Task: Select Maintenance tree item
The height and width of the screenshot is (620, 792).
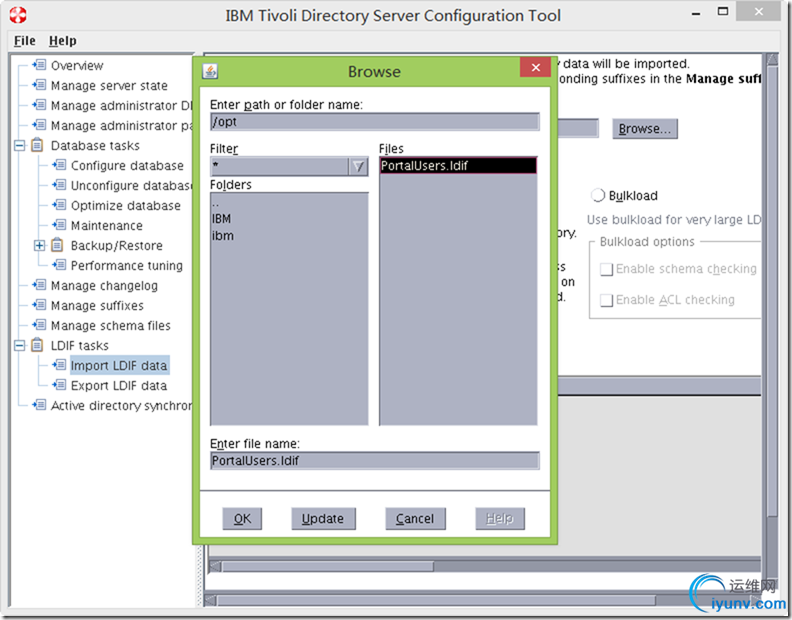Action: (x=107, y=225)
